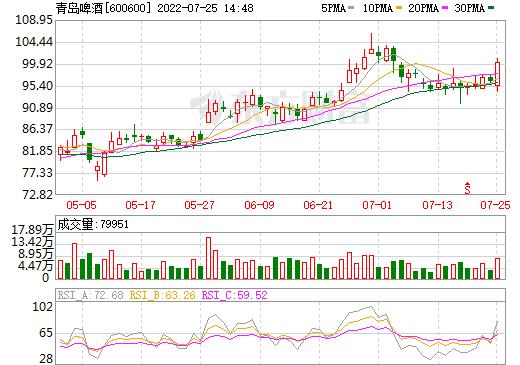Viewport: 520px width, 365px height.
Task: Click price axis label 81.85
Action: tap(37, 151)
